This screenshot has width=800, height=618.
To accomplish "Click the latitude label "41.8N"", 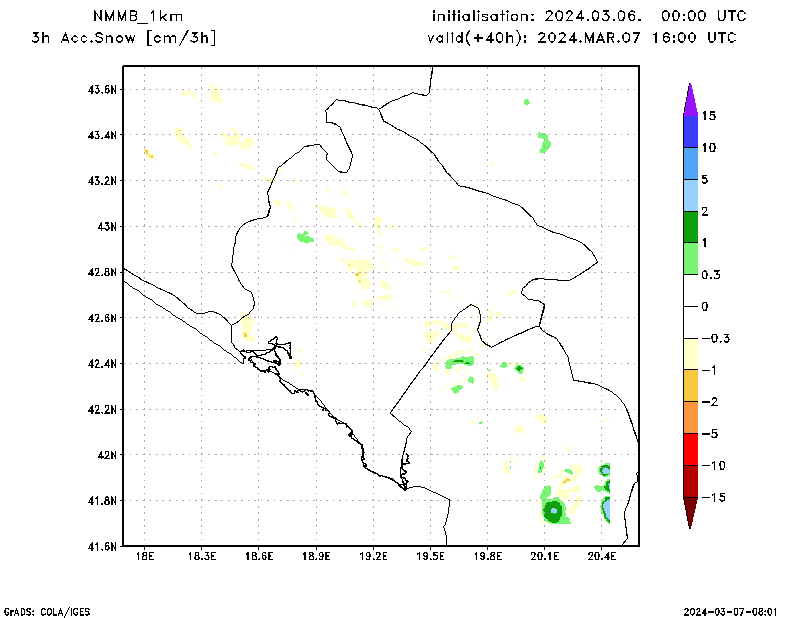I will pyautogui.click(x=102, y=501).
